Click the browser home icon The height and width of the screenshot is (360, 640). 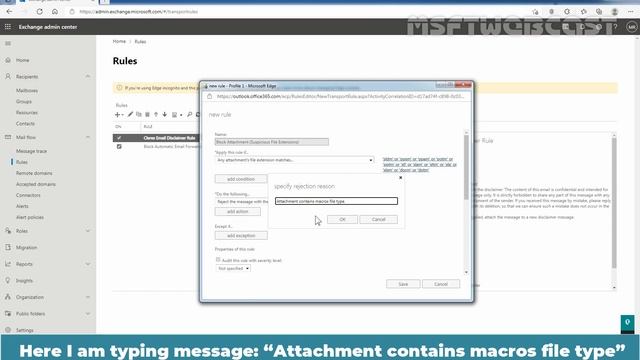(55, 12)
